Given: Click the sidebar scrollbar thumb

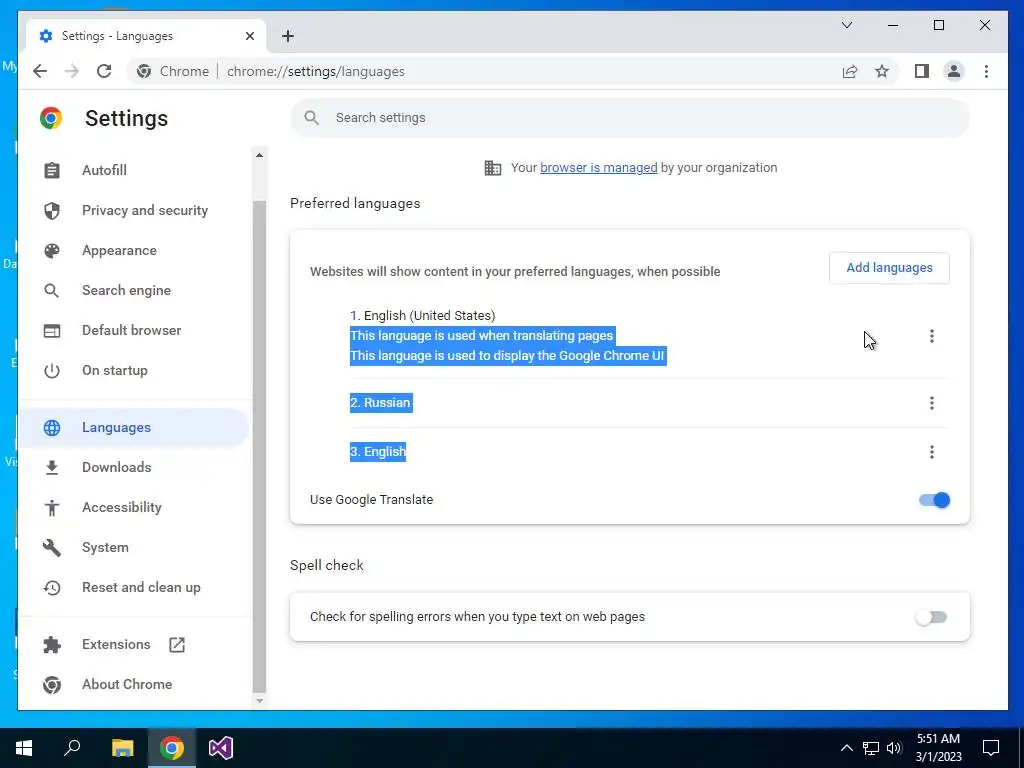Looking at the screenshot, I should pos(259,446).
